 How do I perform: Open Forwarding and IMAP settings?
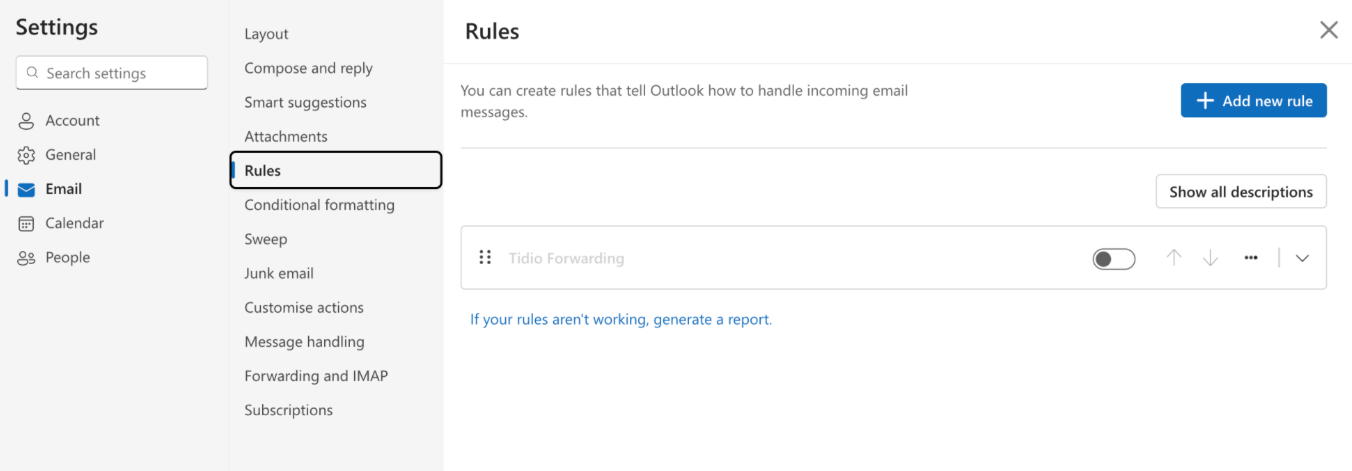pos(316,376)
